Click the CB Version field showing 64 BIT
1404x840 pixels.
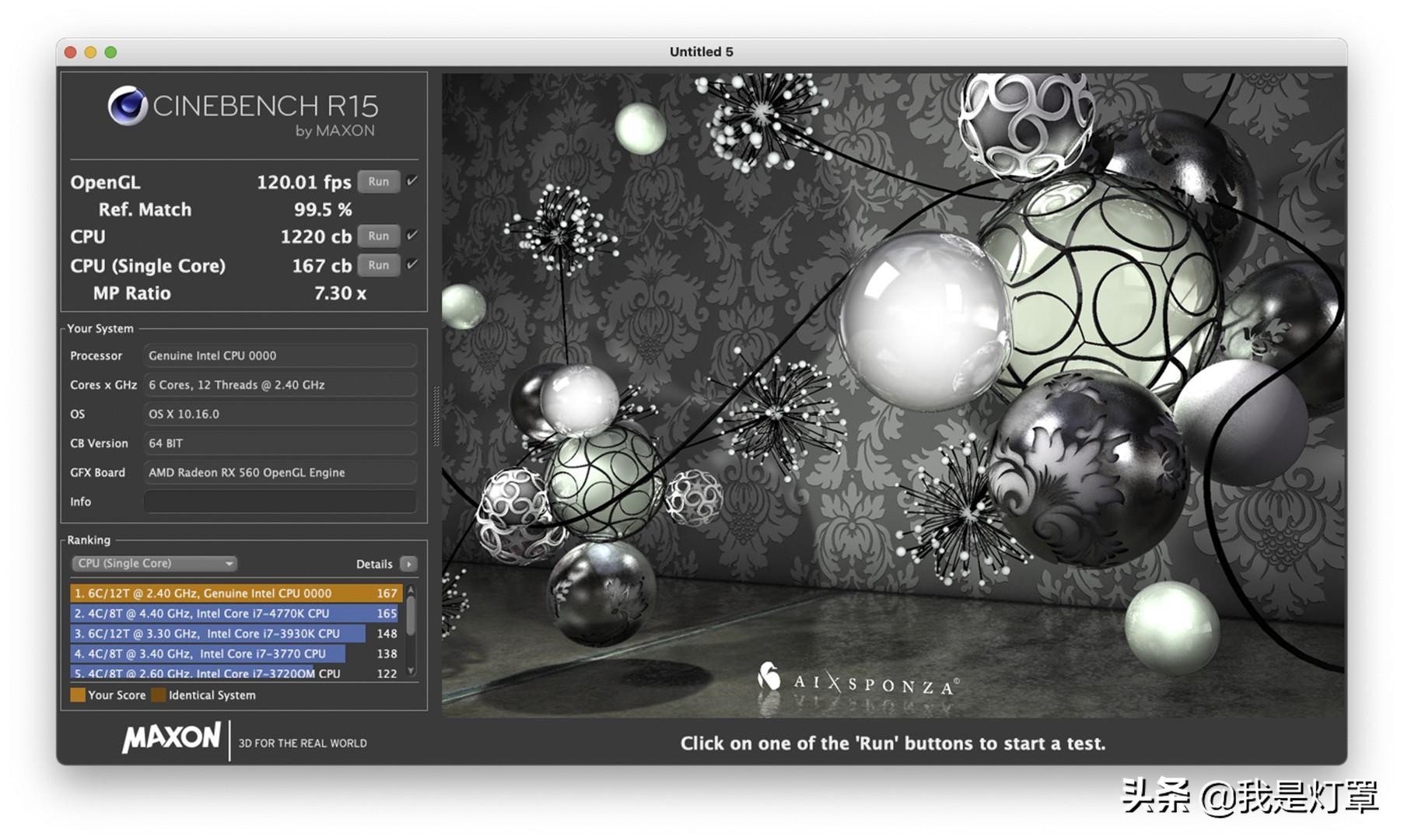pyautogui.click(x=280, y=443)
